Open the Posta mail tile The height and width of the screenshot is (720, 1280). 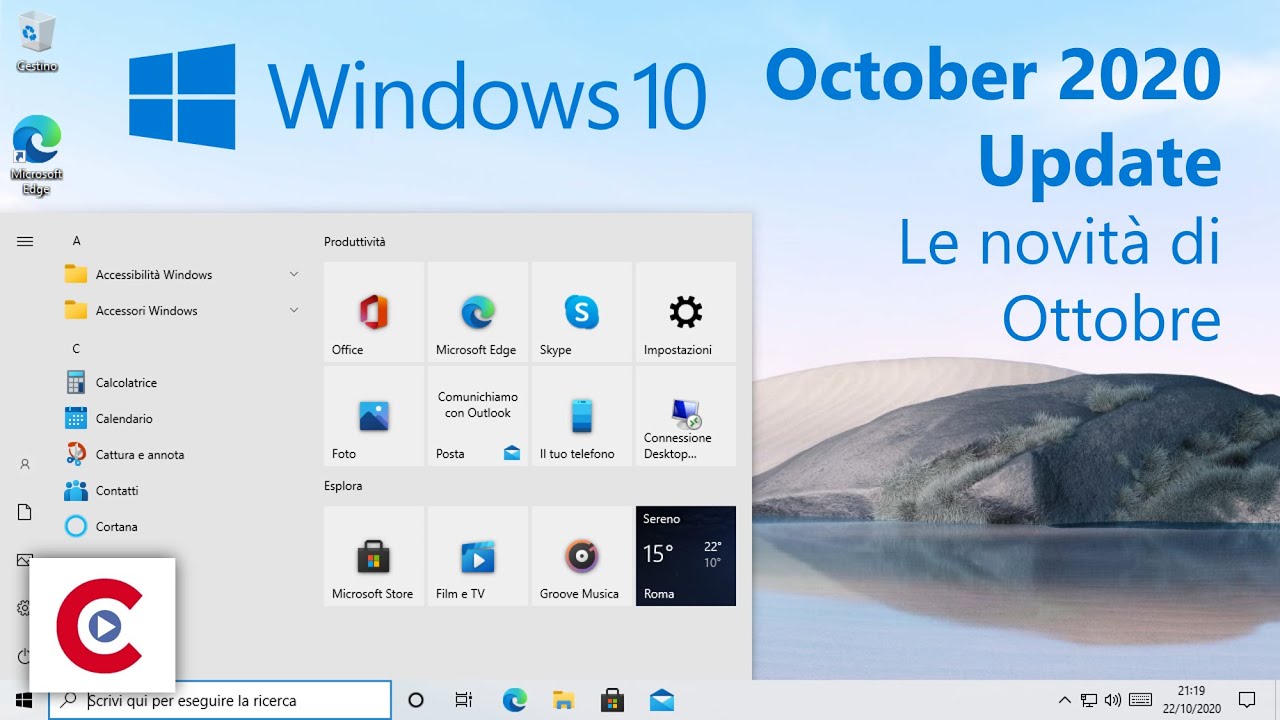click(478, 416)
